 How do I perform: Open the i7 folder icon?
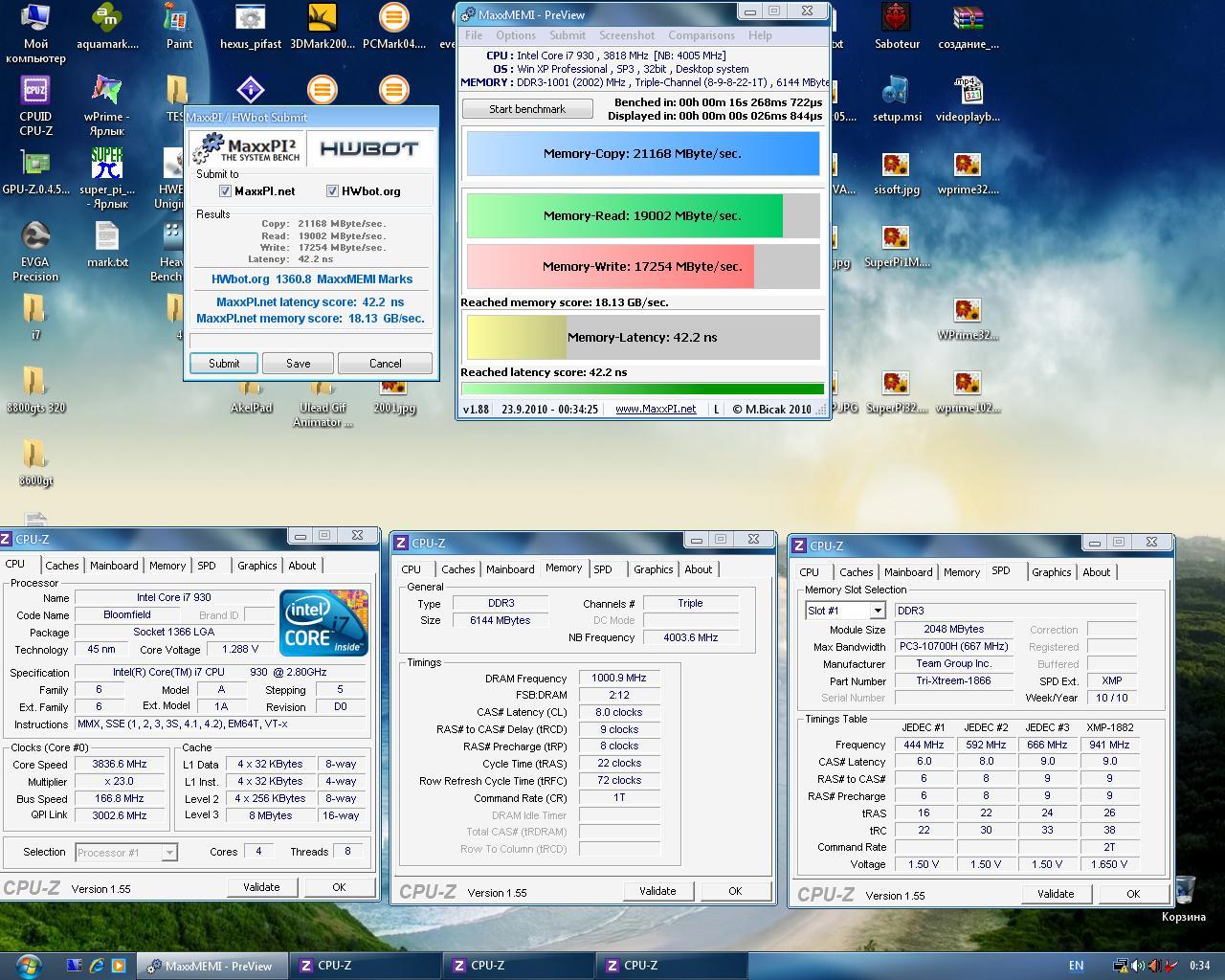[x=35, y=317]
